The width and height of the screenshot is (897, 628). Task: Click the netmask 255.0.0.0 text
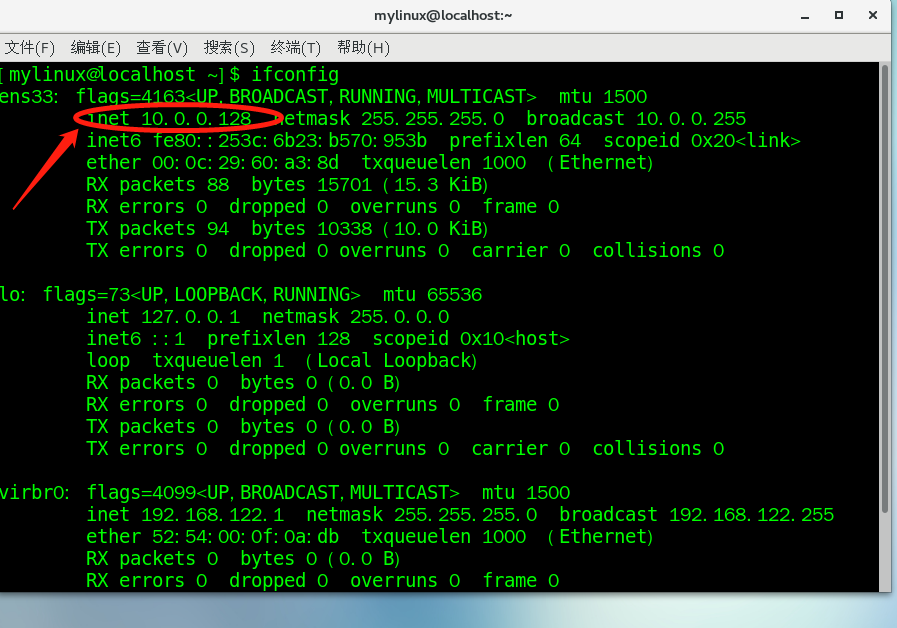coord(356,316)
